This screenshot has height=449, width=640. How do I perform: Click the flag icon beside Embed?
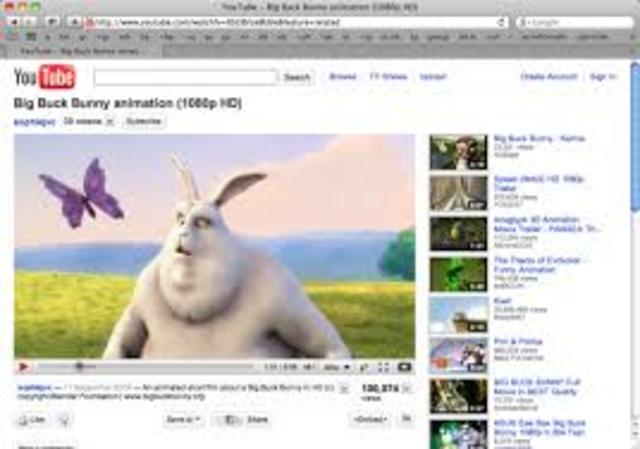(x=407, y=418)
